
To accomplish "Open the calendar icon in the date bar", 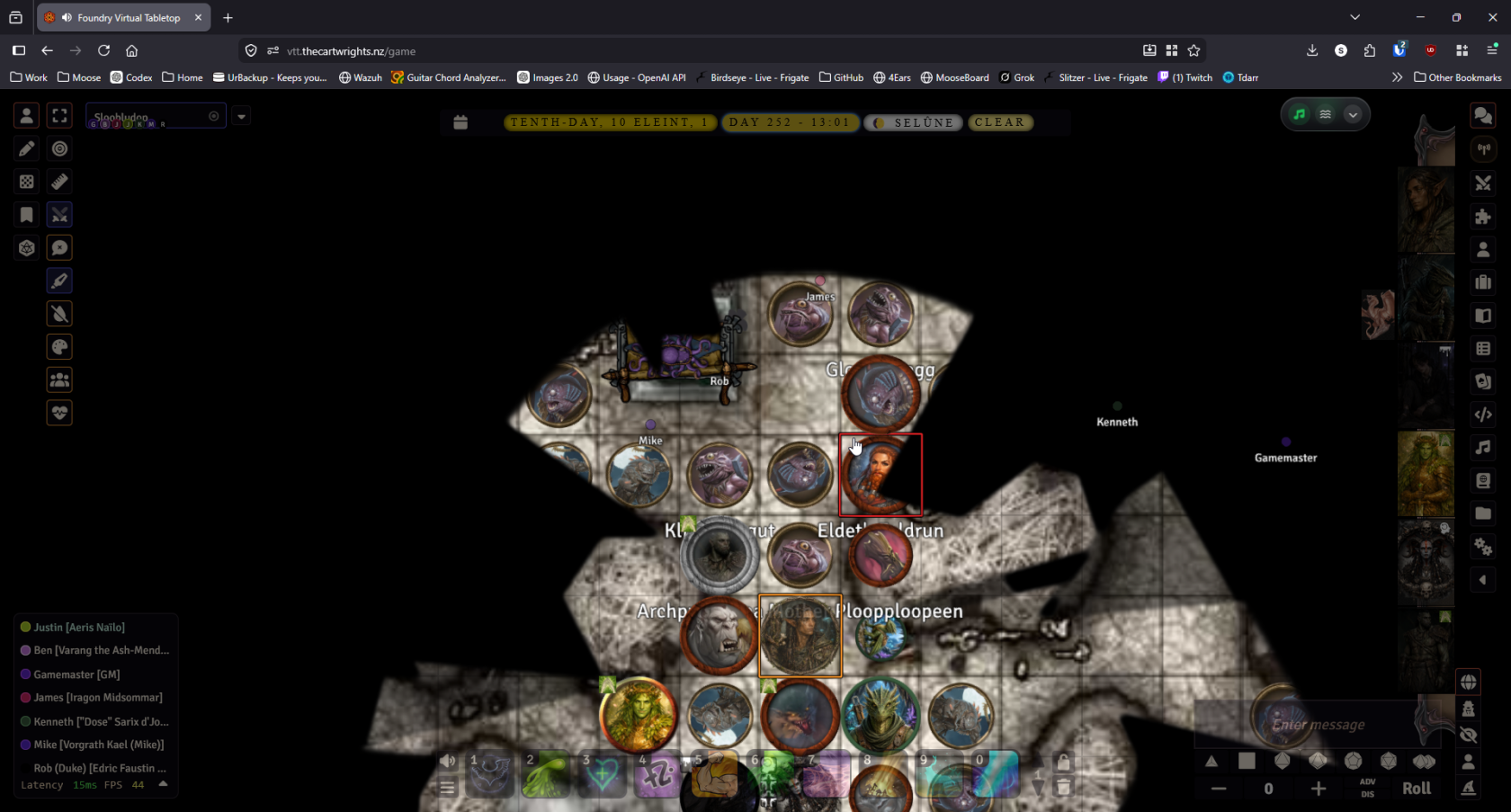I will point(460,122).
